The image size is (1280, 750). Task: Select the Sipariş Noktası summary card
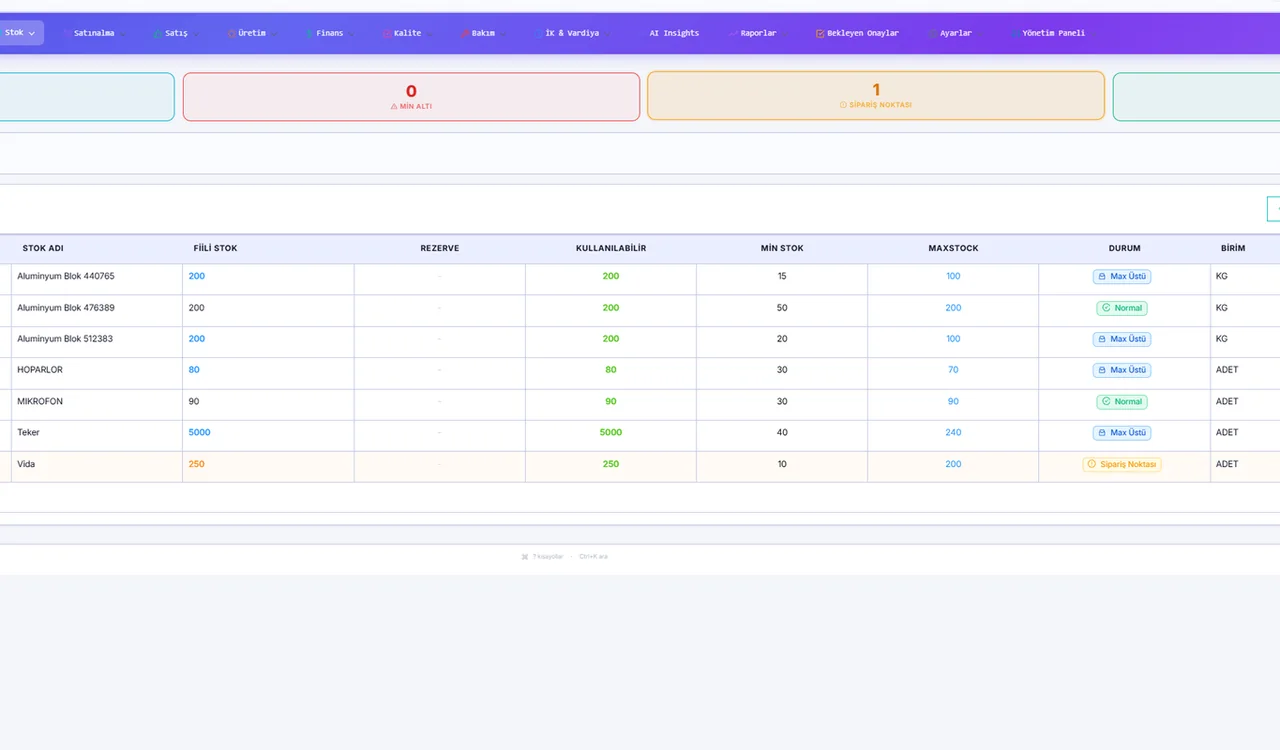click(x=876, y=96)
